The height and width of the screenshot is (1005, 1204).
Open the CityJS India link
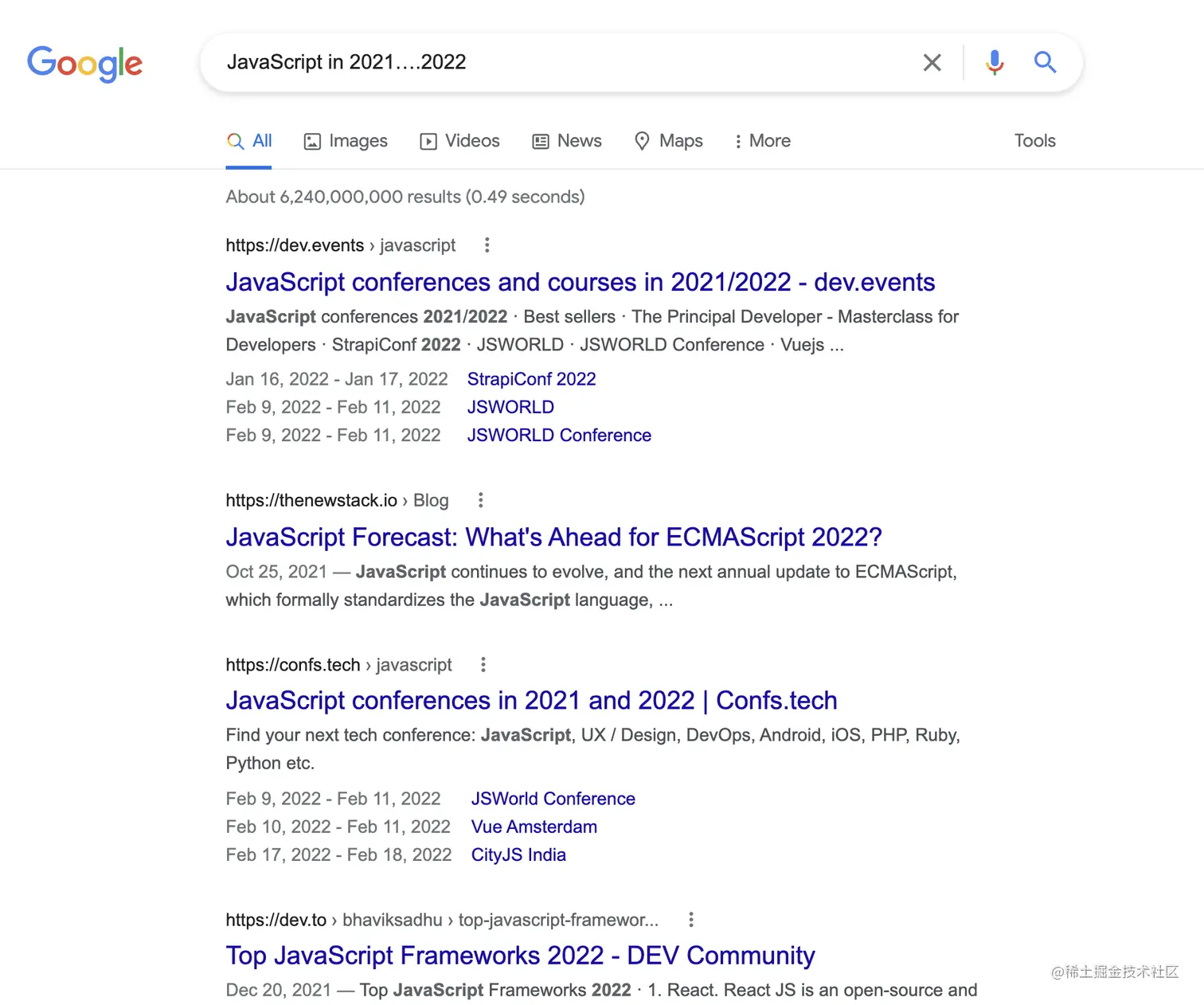point(518,854)
